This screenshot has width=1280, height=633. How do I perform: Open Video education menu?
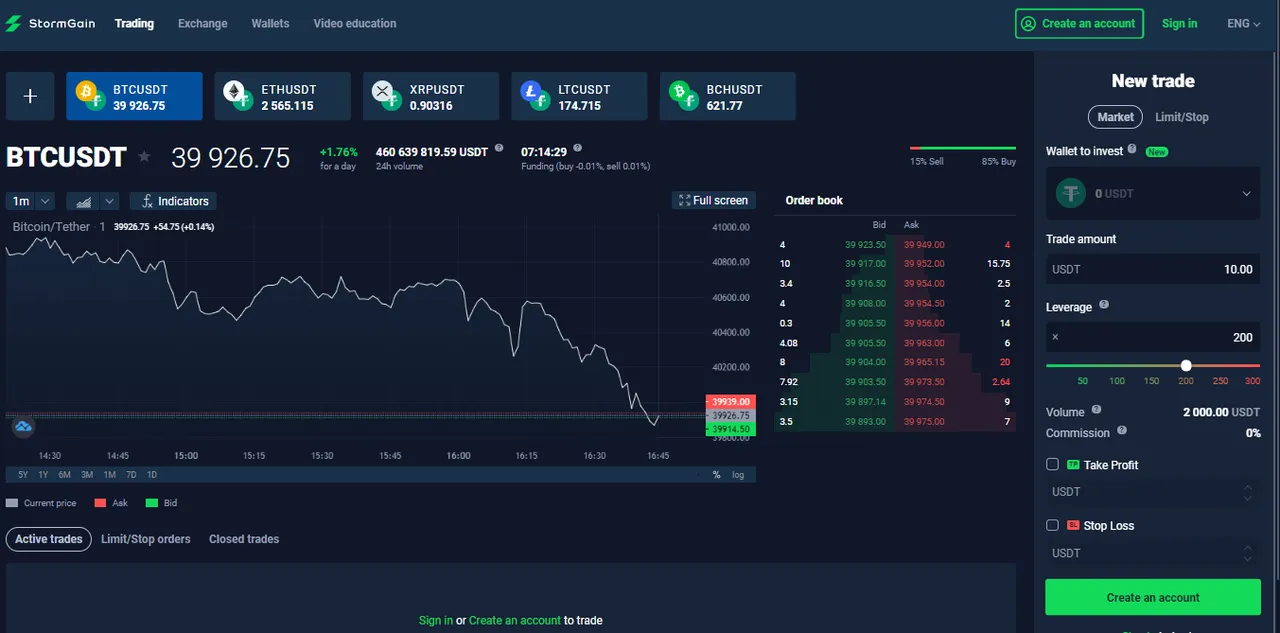(354, 23)
